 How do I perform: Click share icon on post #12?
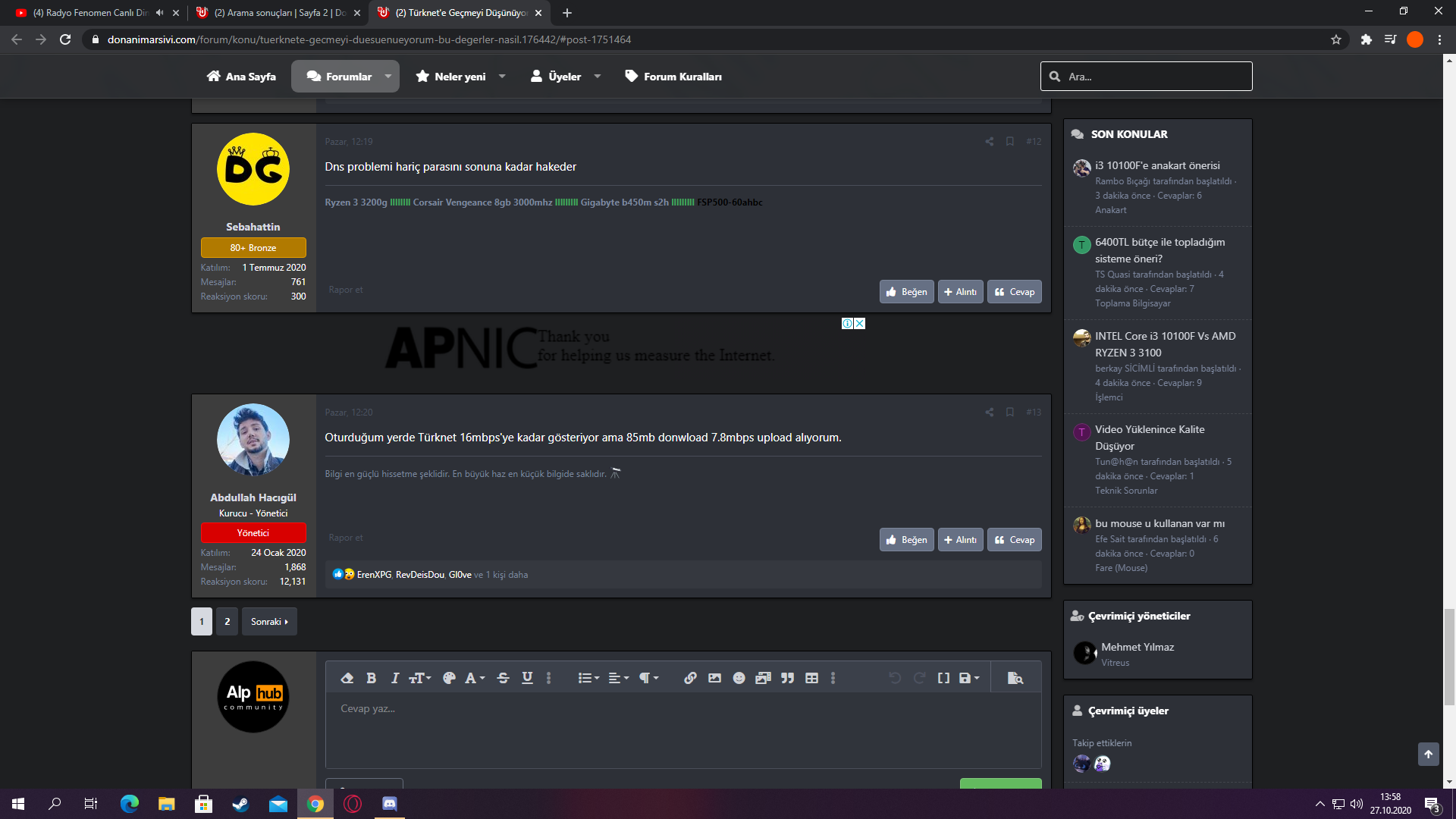click(989, 142)
